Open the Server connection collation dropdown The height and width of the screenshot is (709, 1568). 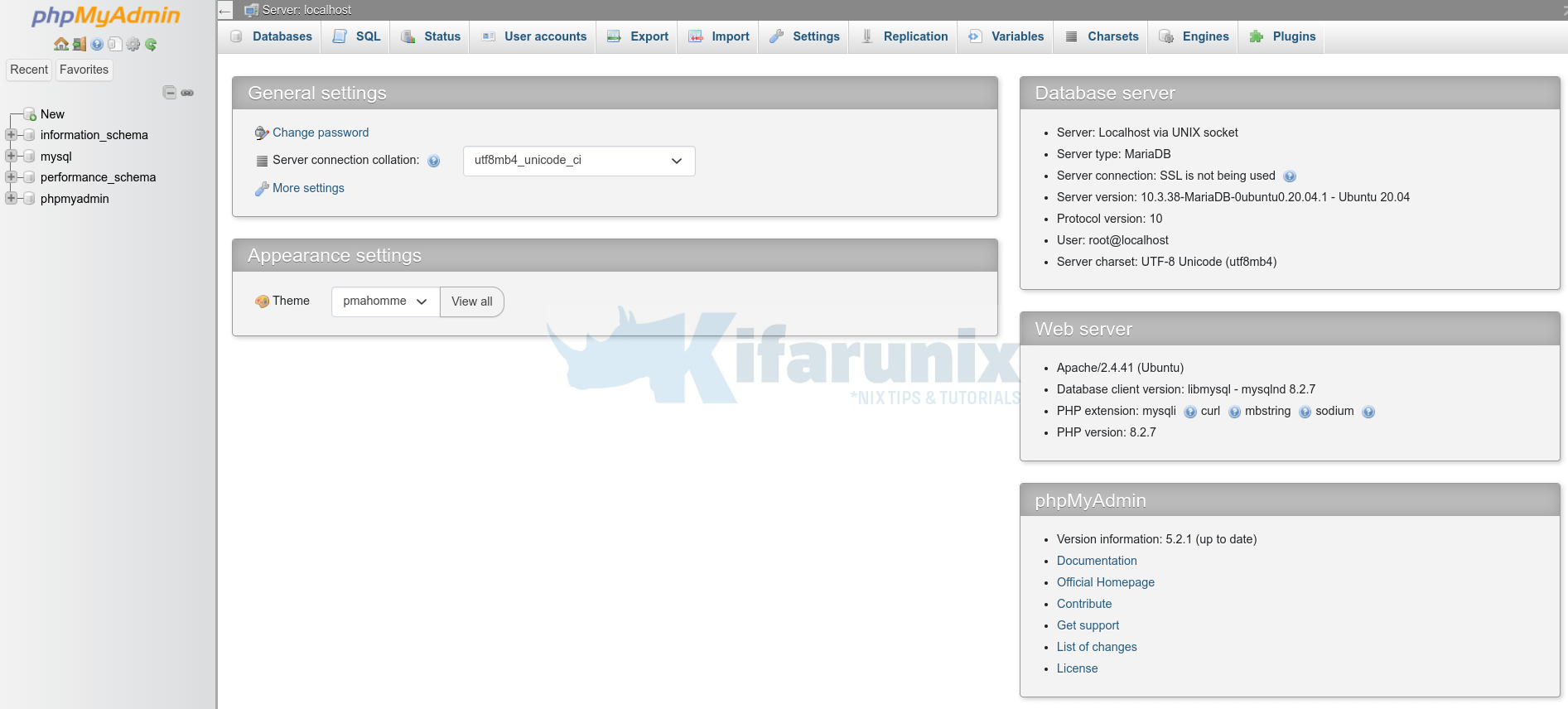click(x=579, y=161)
